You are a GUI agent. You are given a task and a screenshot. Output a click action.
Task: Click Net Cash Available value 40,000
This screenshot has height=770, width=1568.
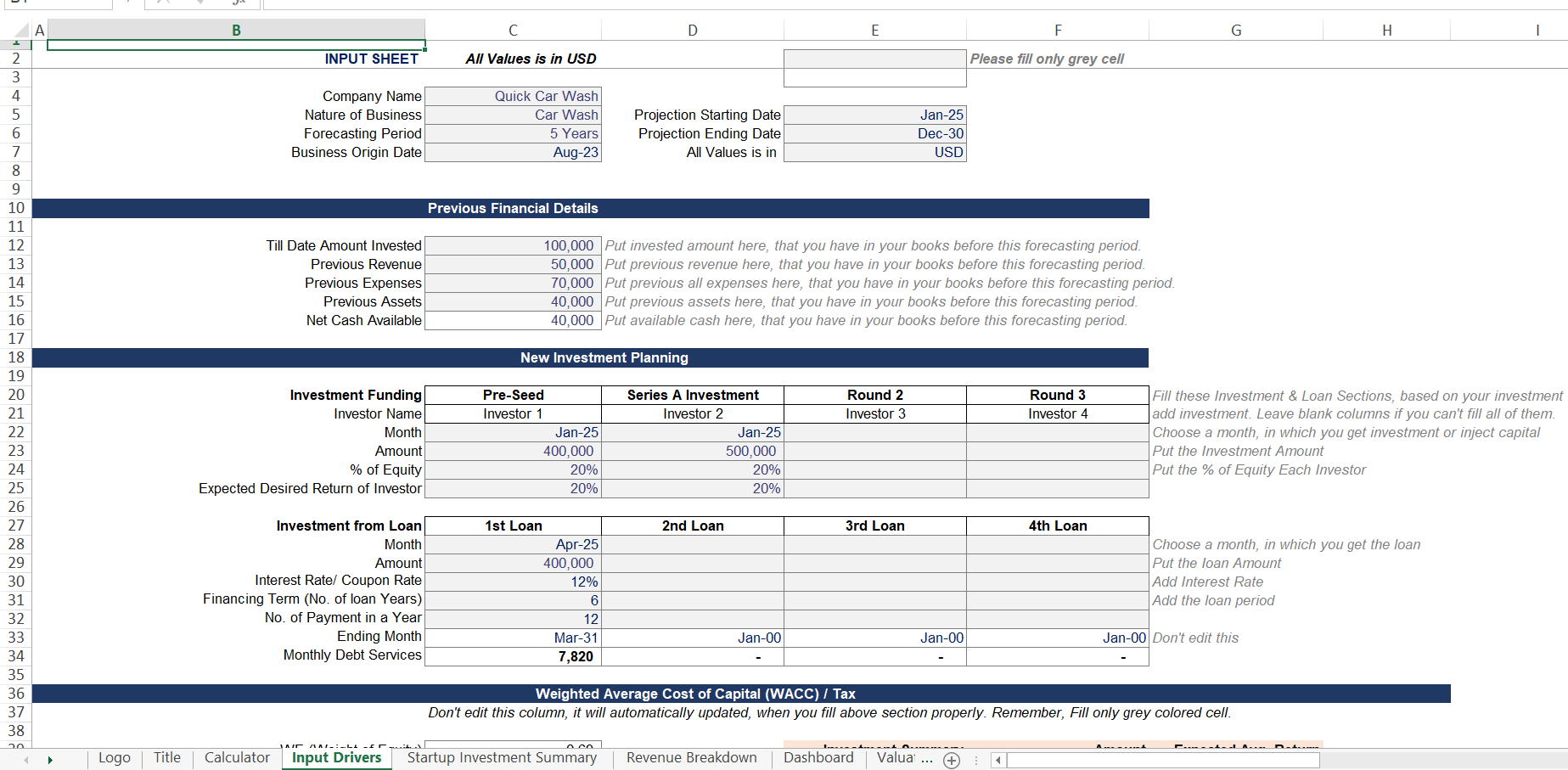click(513, 320)
